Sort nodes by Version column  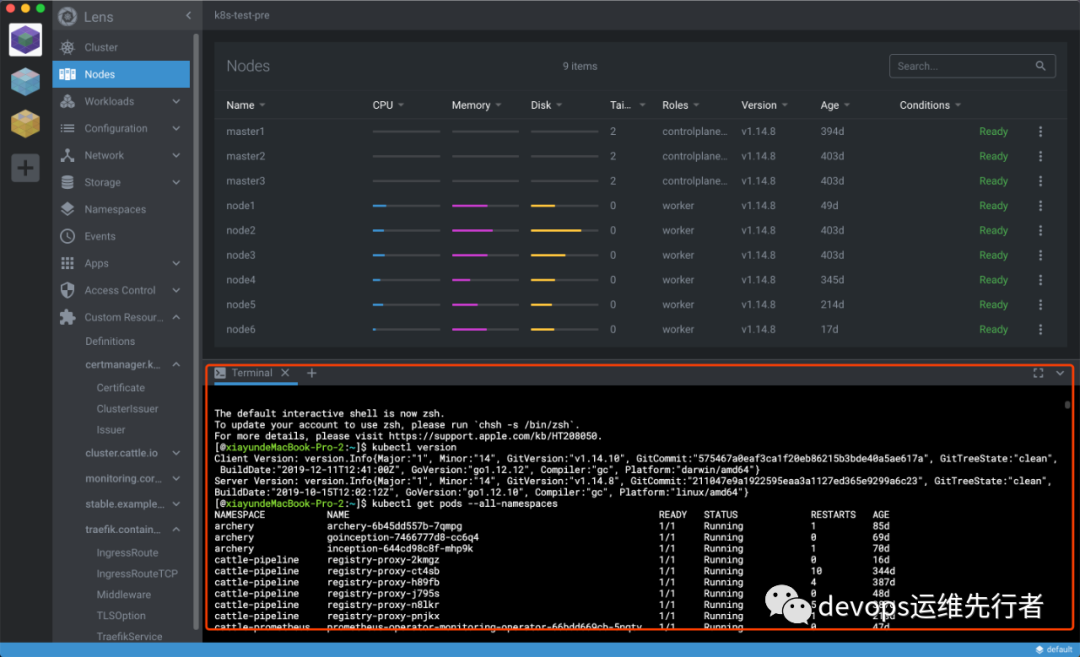[764, 105]
